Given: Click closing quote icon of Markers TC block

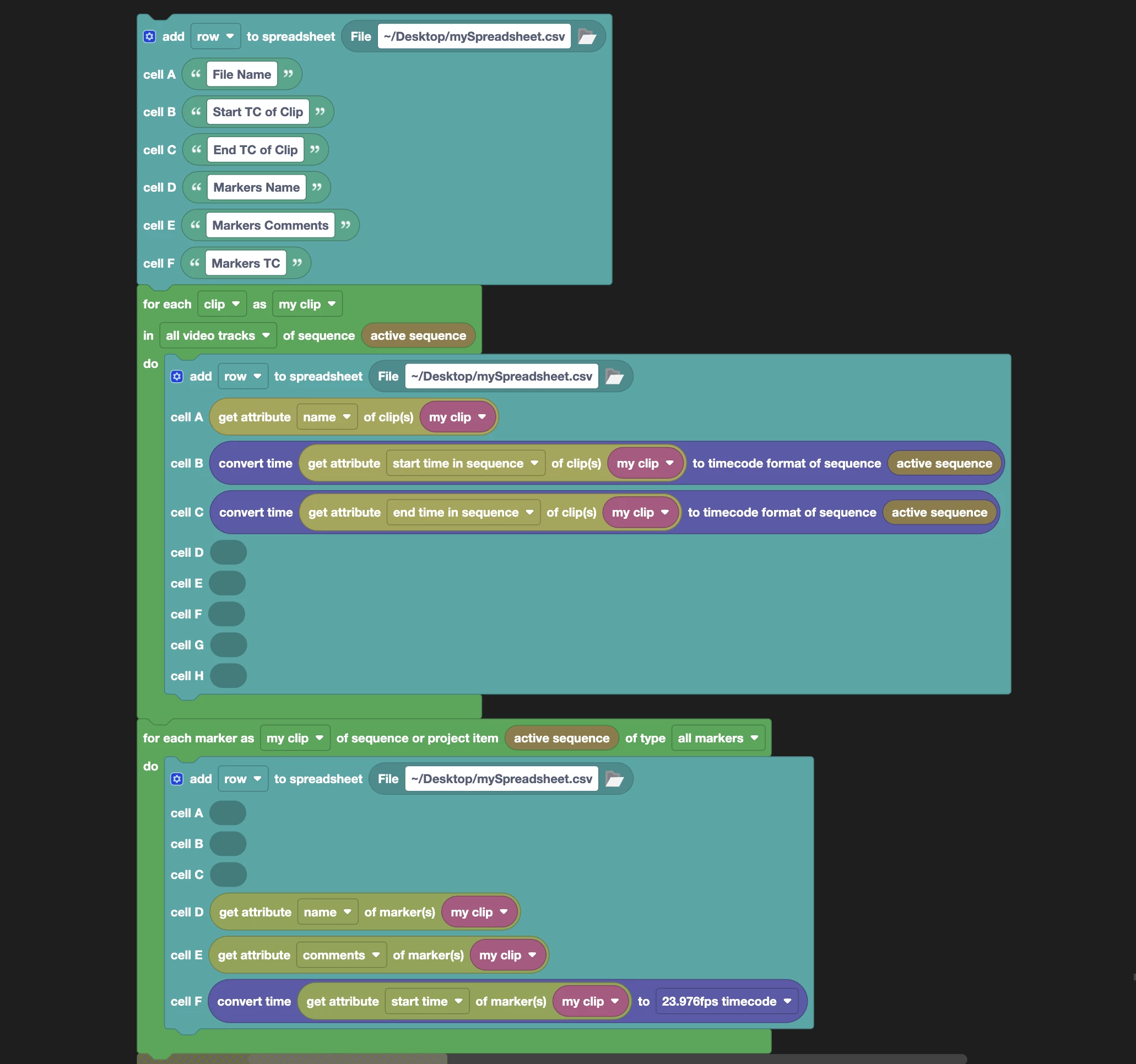Looking at the screenshot, I should click(297, 263).
